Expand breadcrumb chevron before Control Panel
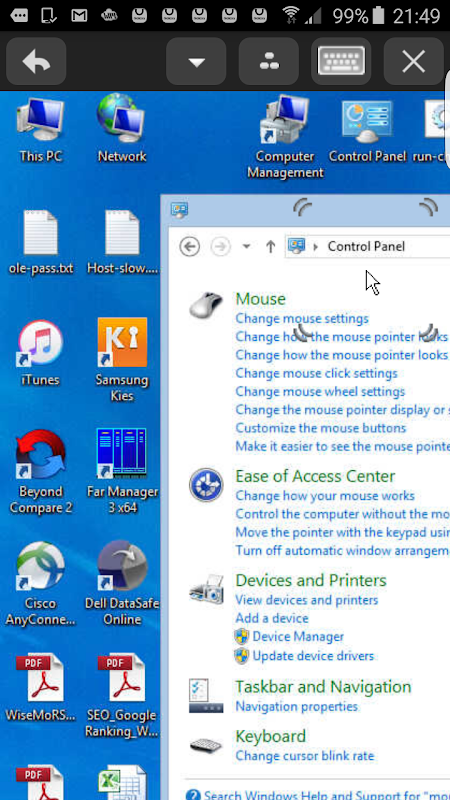The width and height of the screenshot is (450, 800). click(316, 247)
